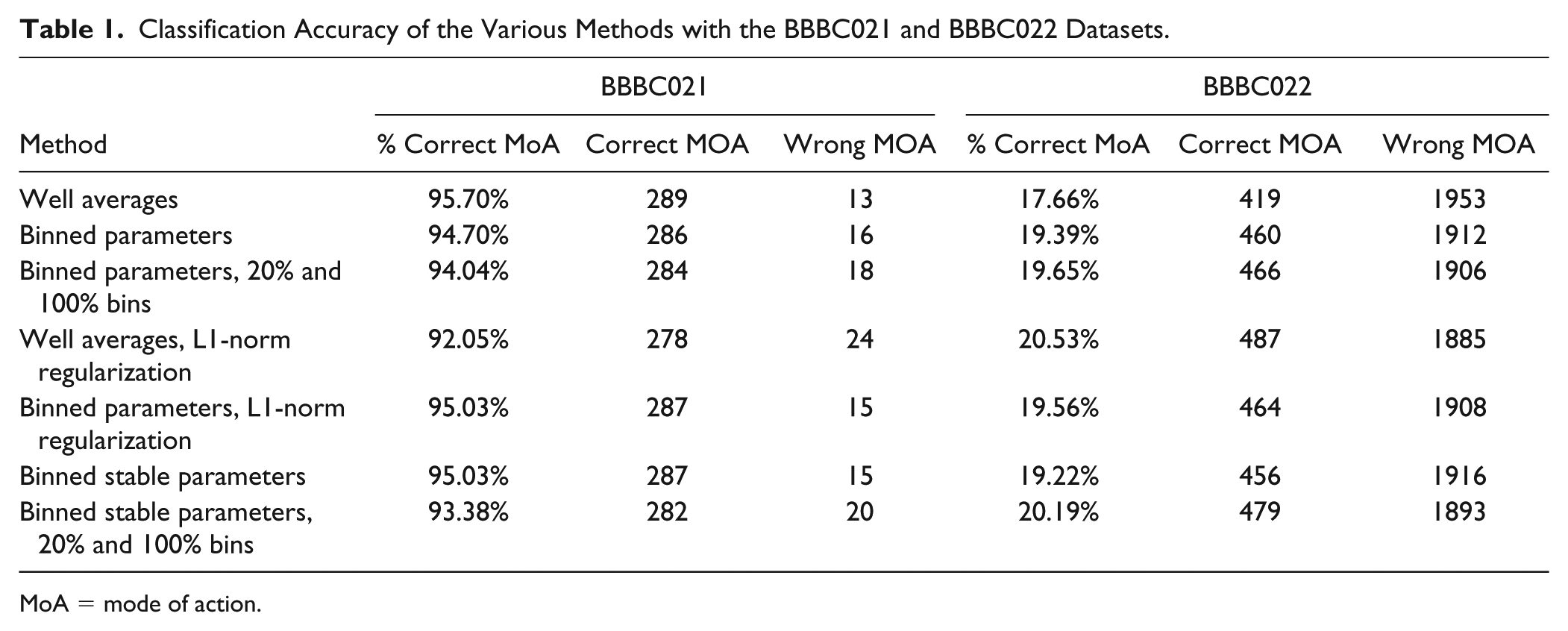Viewport: 1568px width, 631px height.
Task: Click the Wrong MOA value 24
Action: click(860, 339)
